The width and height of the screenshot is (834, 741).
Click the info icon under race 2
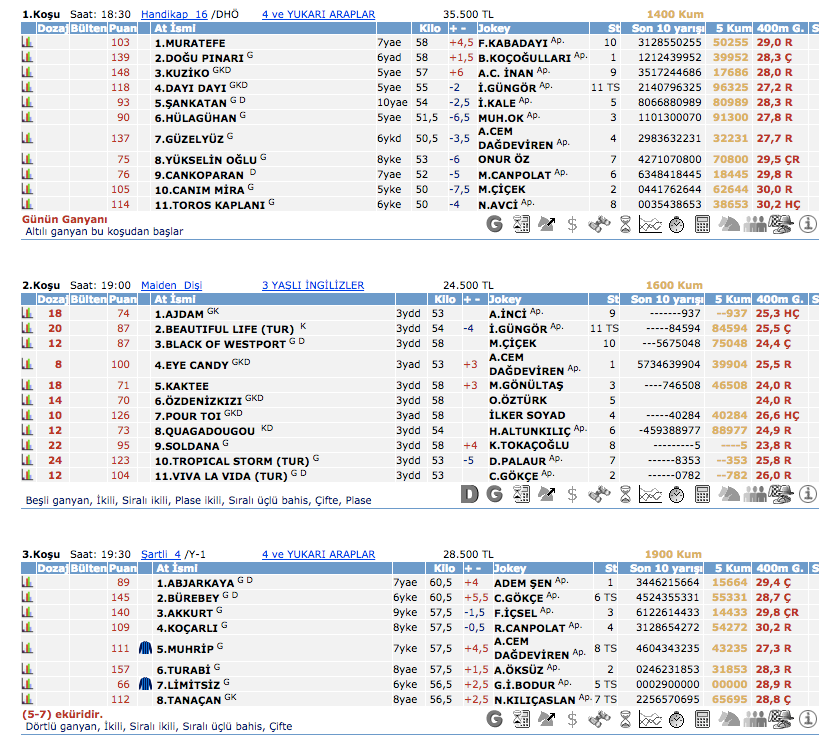809,494
